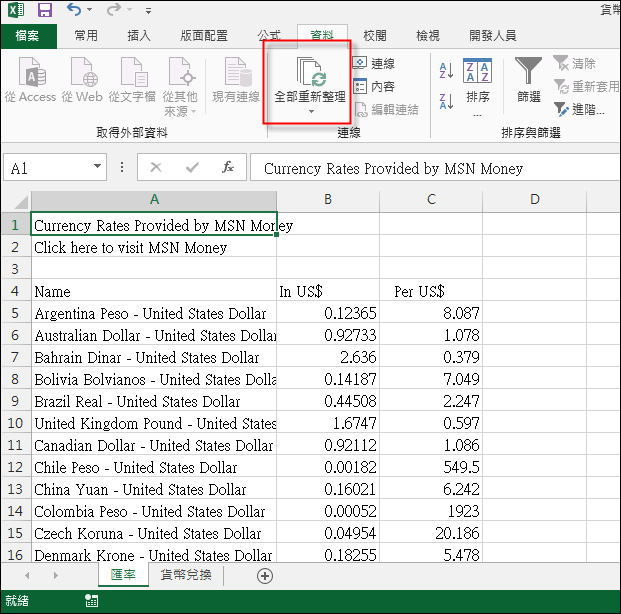Select cell 'Argentina Peso - United States Dollar'

[x=154, y=314]
